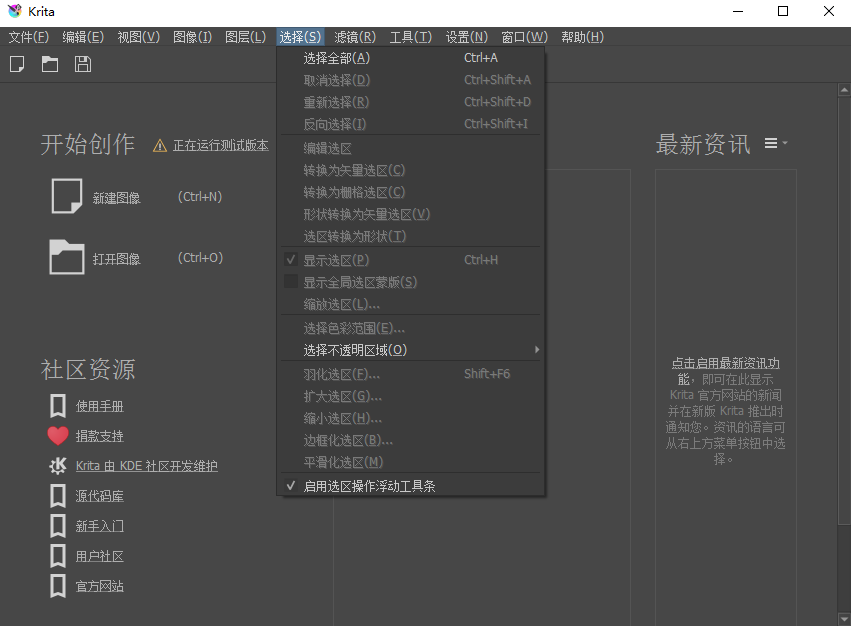Viewport: 851px width, 626px height.
Task: Choose 选区转换为形状(T) menu entry
Action: pyautogui.click(x=411, y=236)
